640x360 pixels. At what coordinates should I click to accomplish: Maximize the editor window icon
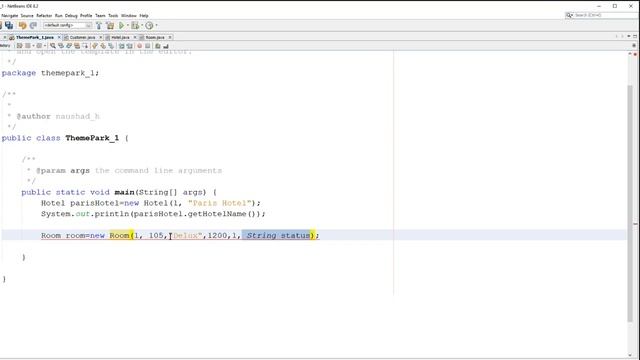[x=635, y=36]
